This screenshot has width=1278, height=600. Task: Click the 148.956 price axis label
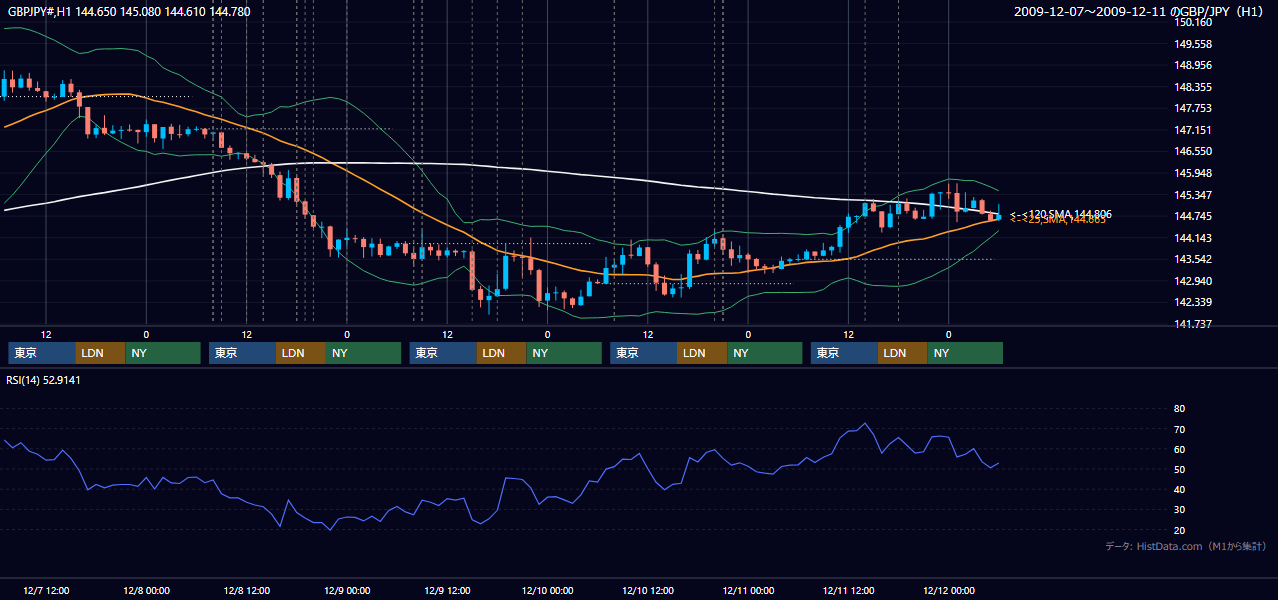(x=1193, y=65)
